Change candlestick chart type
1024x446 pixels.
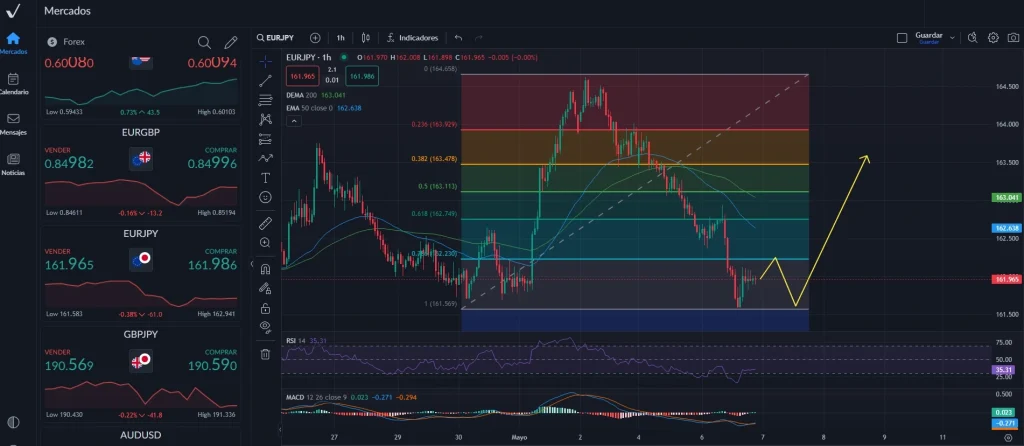[x=366, y=38]
